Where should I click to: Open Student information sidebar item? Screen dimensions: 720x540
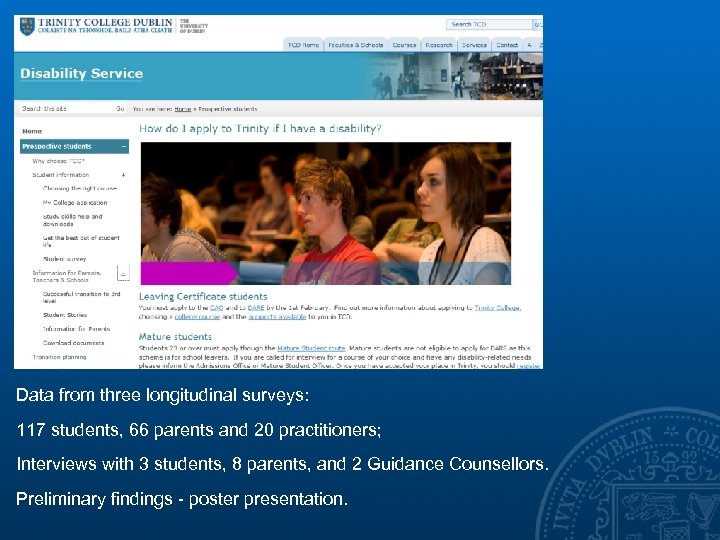click(x=61, y=175)
